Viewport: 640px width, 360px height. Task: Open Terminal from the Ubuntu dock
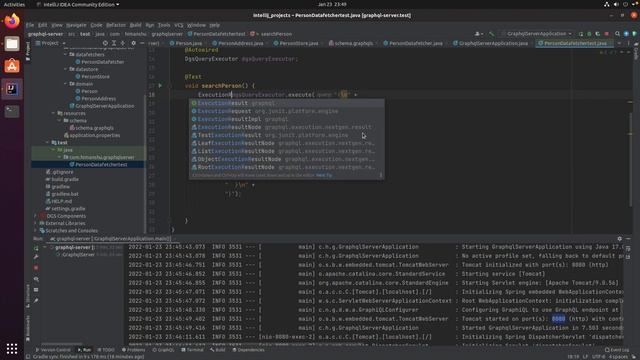(x=12, y=111)
